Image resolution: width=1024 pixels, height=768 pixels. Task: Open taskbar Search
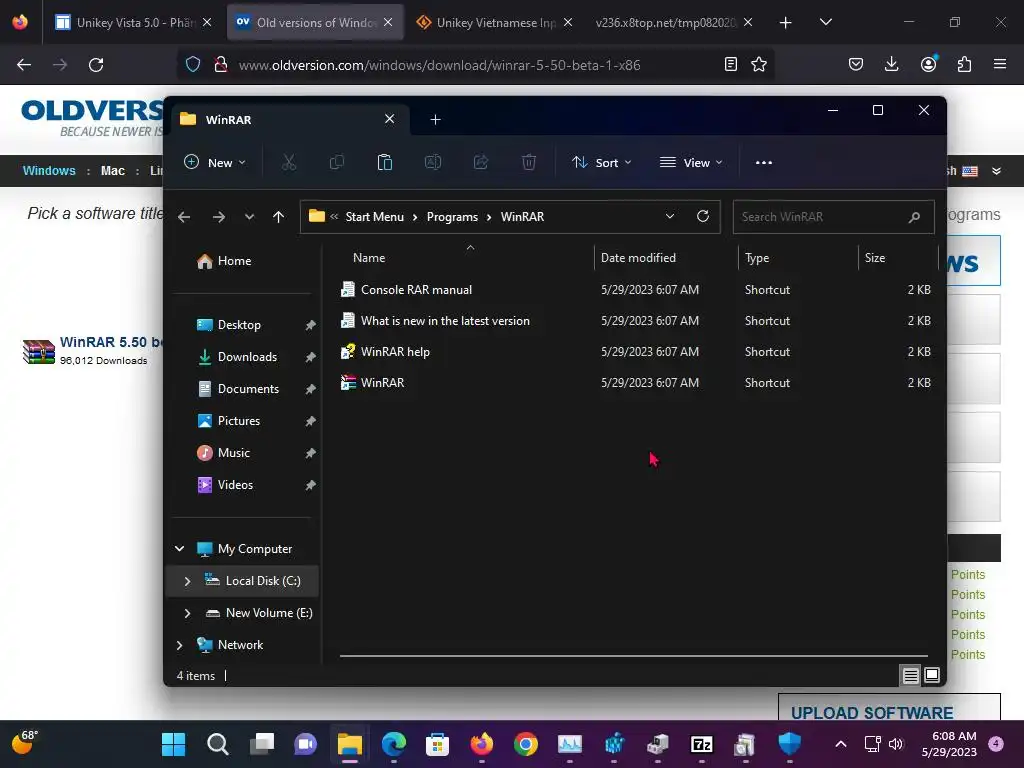pos(217,744)
